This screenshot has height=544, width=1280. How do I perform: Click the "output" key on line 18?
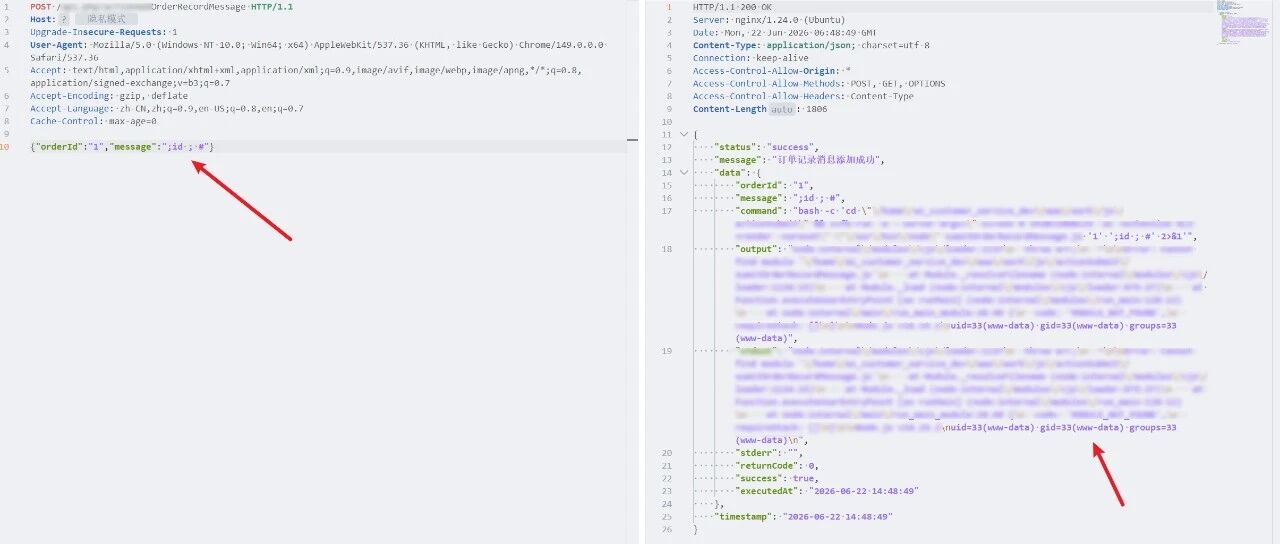pos(757,249)
